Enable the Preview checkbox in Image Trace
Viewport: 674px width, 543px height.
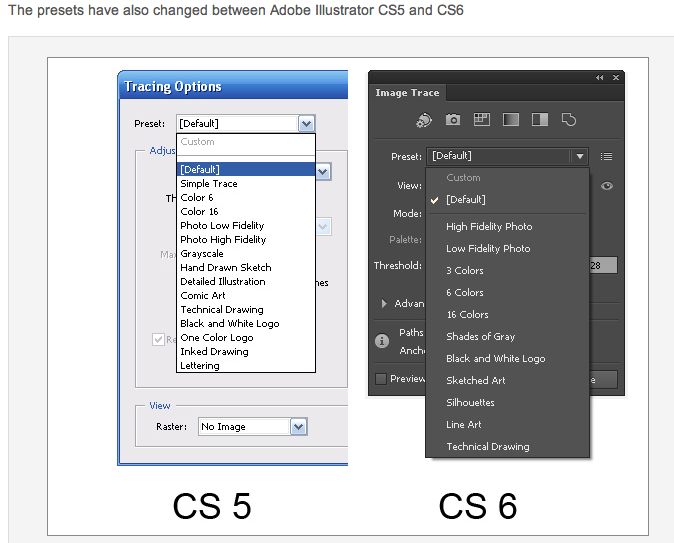pyautogui.click(x=381, y=379)
